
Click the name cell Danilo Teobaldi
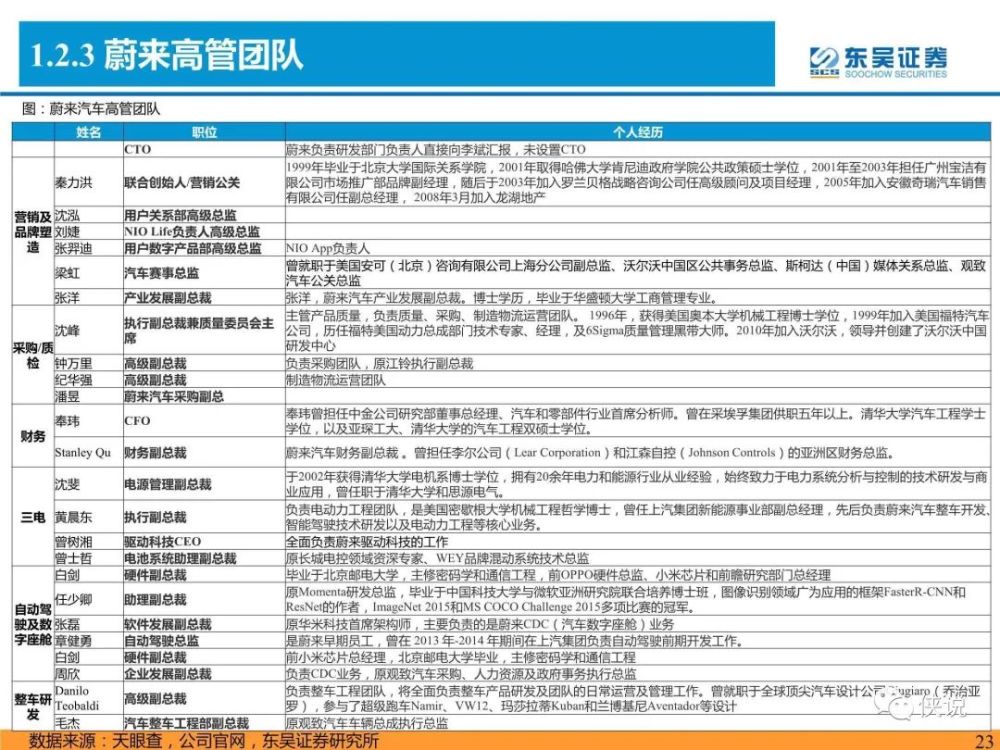(89, 698)
